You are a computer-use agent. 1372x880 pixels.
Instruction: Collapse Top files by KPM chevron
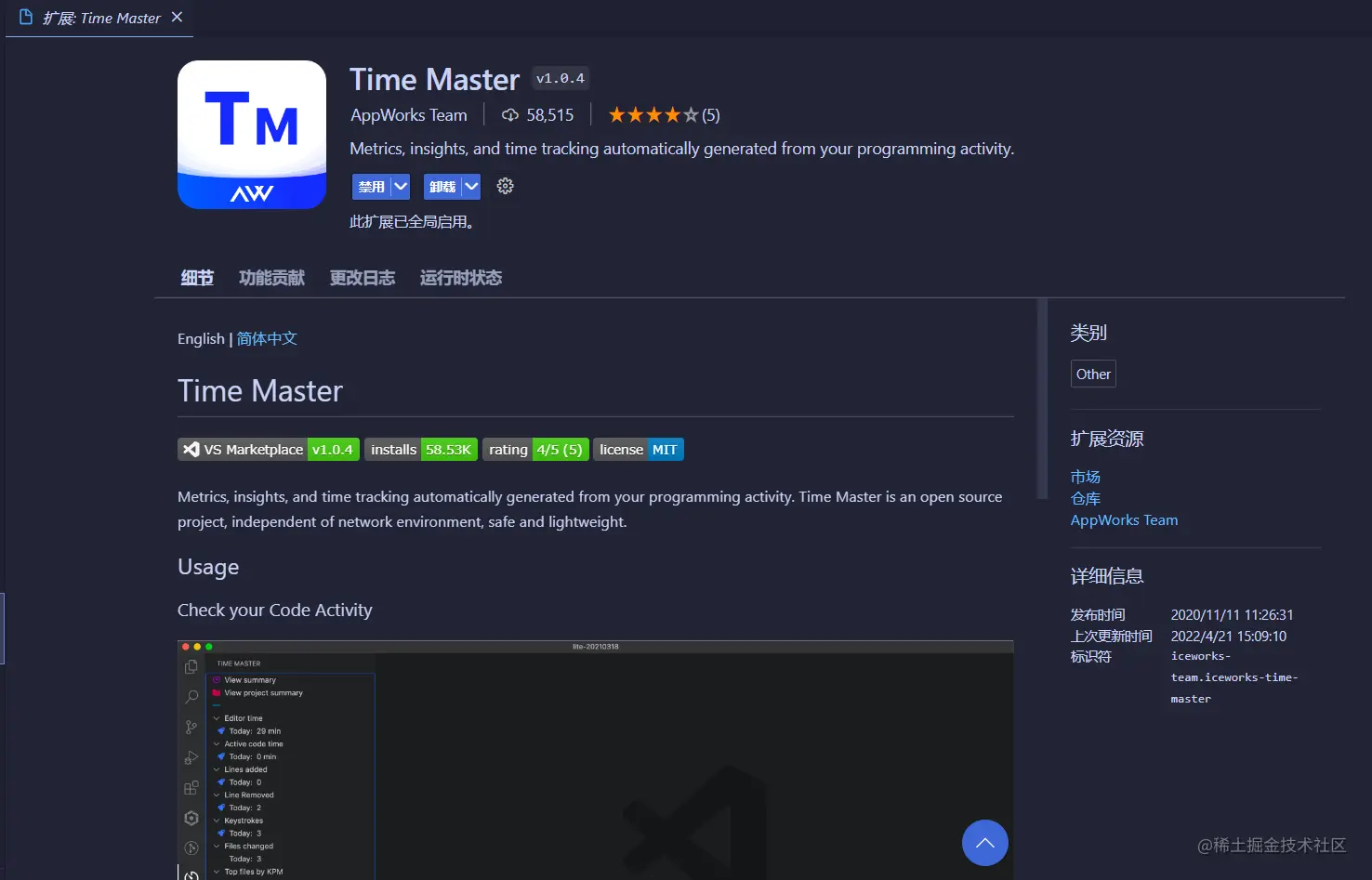point(217,872)
